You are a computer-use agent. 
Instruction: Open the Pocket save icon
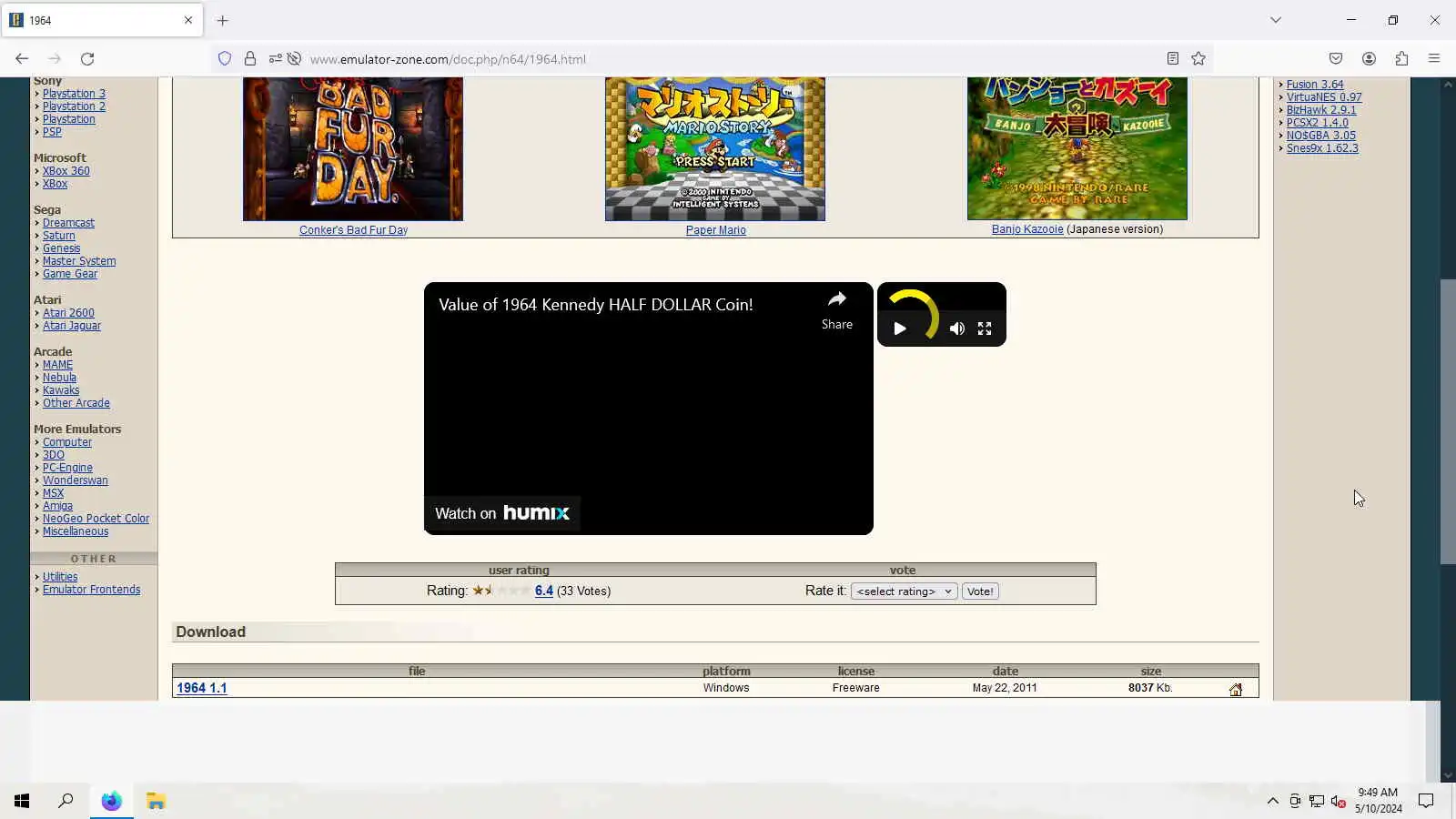click(1336, 59)
